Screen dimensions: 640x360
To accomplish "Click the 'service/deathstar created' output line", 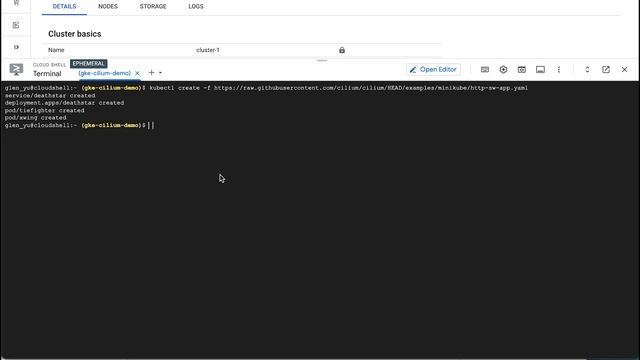I will (50, 96).
